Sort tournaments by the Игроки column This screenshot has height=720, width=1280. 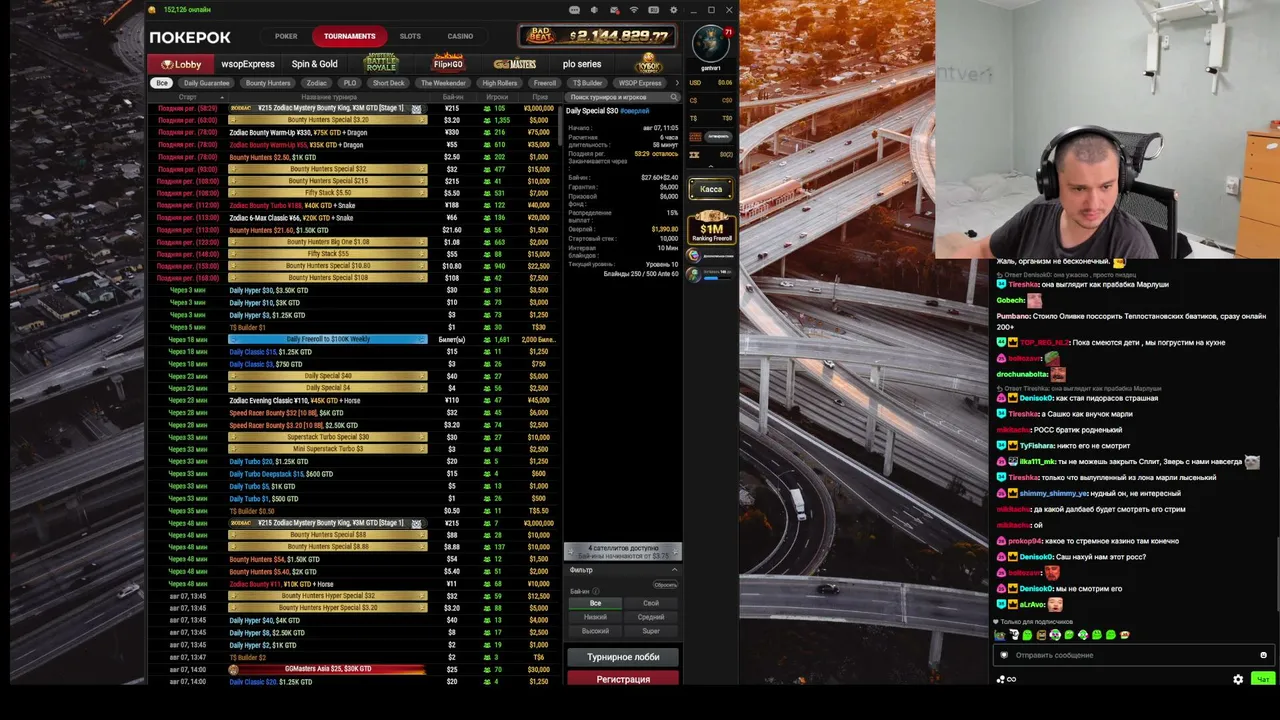(x=497, y=97)
